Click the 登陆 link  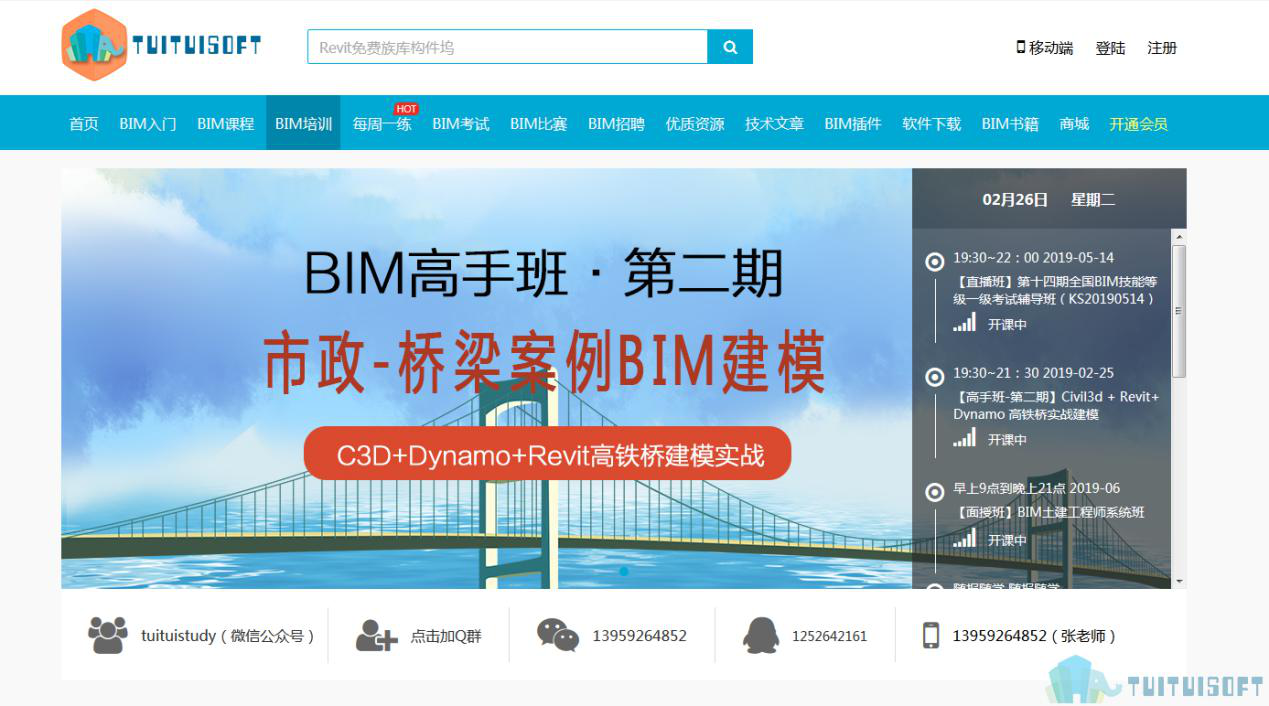pyautogui.click(x=1110, y=47)
